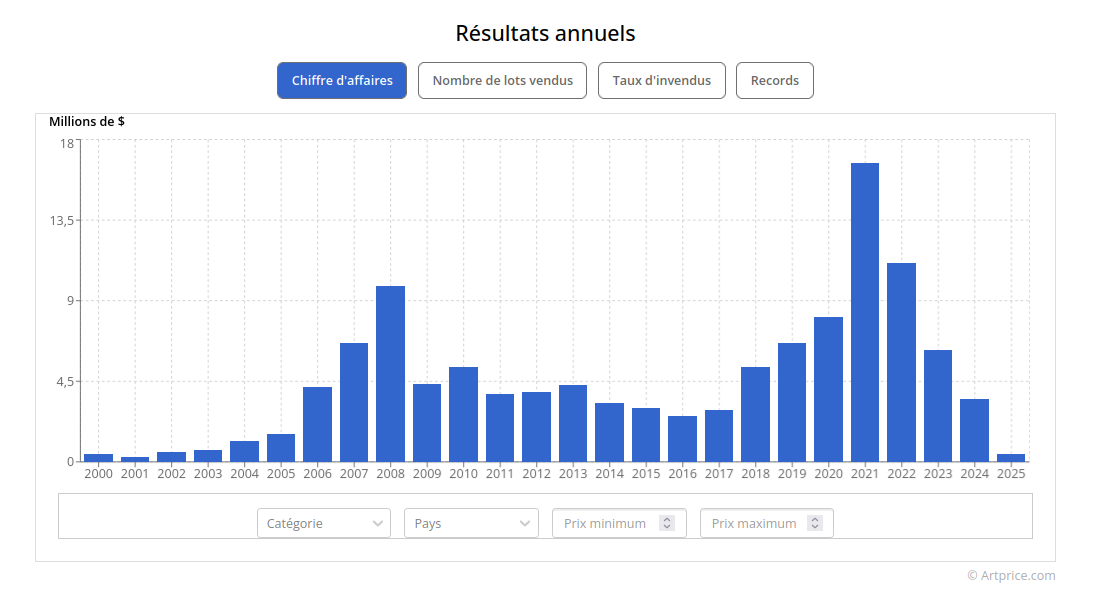Click the Prix maximum input field
Viewport: 1095px width, 609px height.
tap(767, 523)
